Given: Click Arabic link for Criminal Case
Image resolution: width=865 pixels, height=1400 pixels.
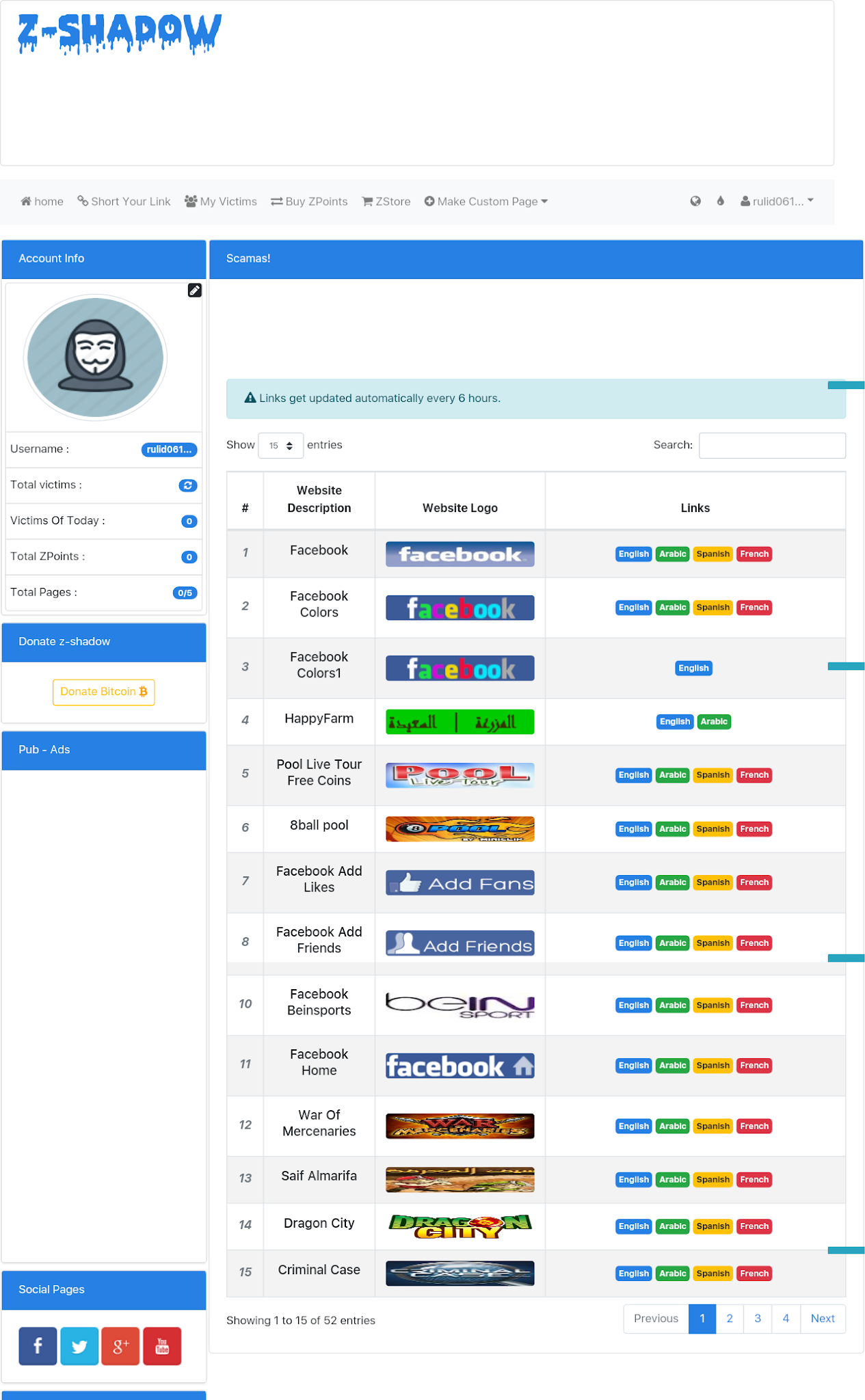Looking at the screenshot, I should click(x=673, y=1274).
